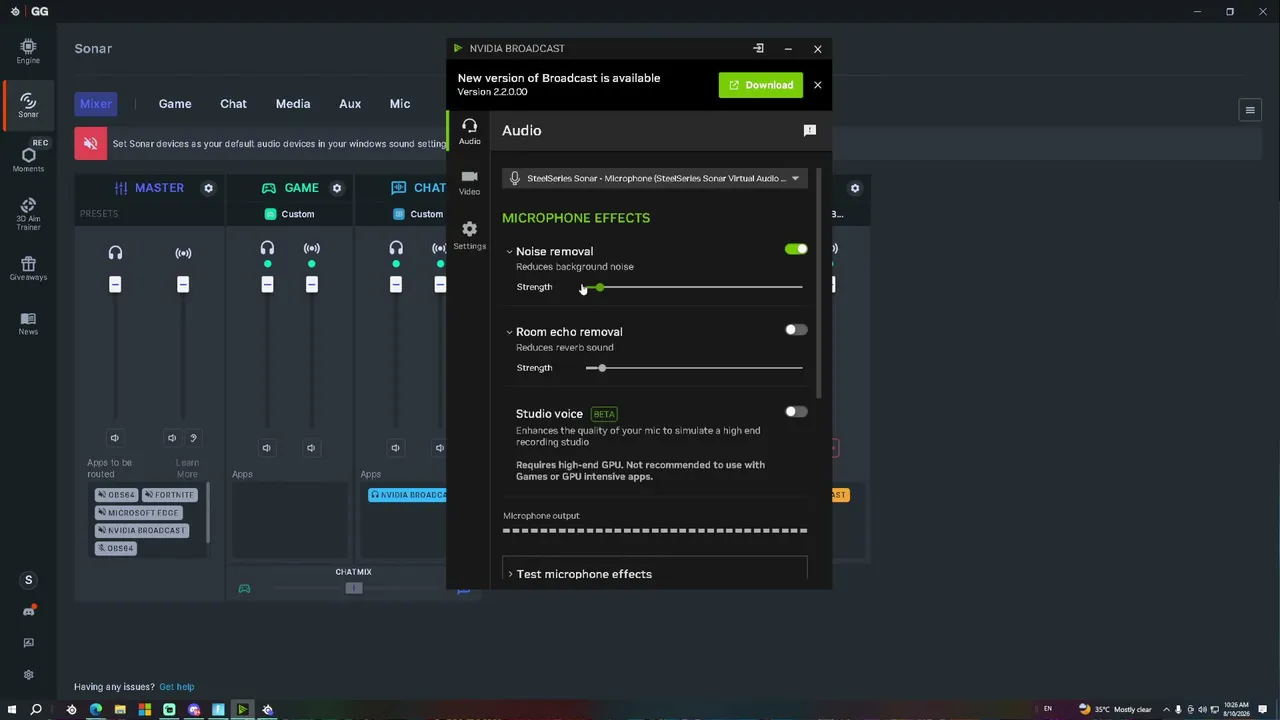
Task: Show hidden system tray icons
Action: click(x=1166, y=709)
